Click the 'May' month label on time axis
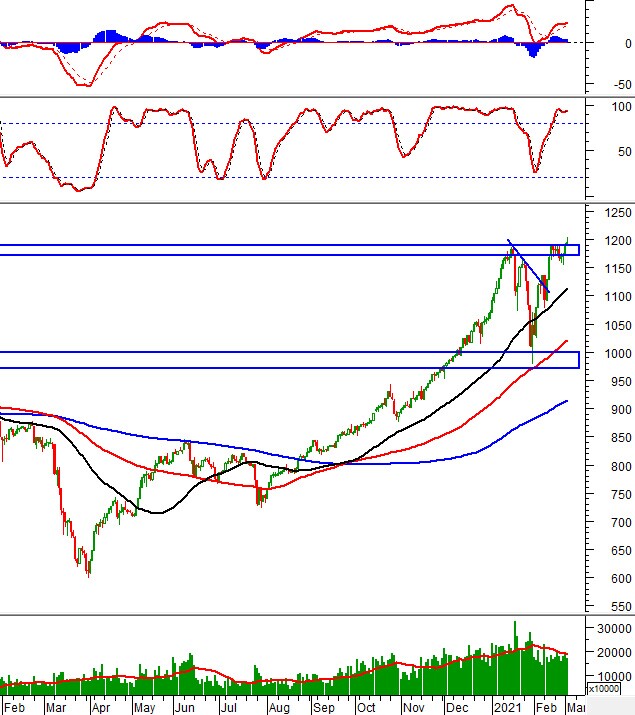This screenshot has height=715, width=635. coord(145,708)
